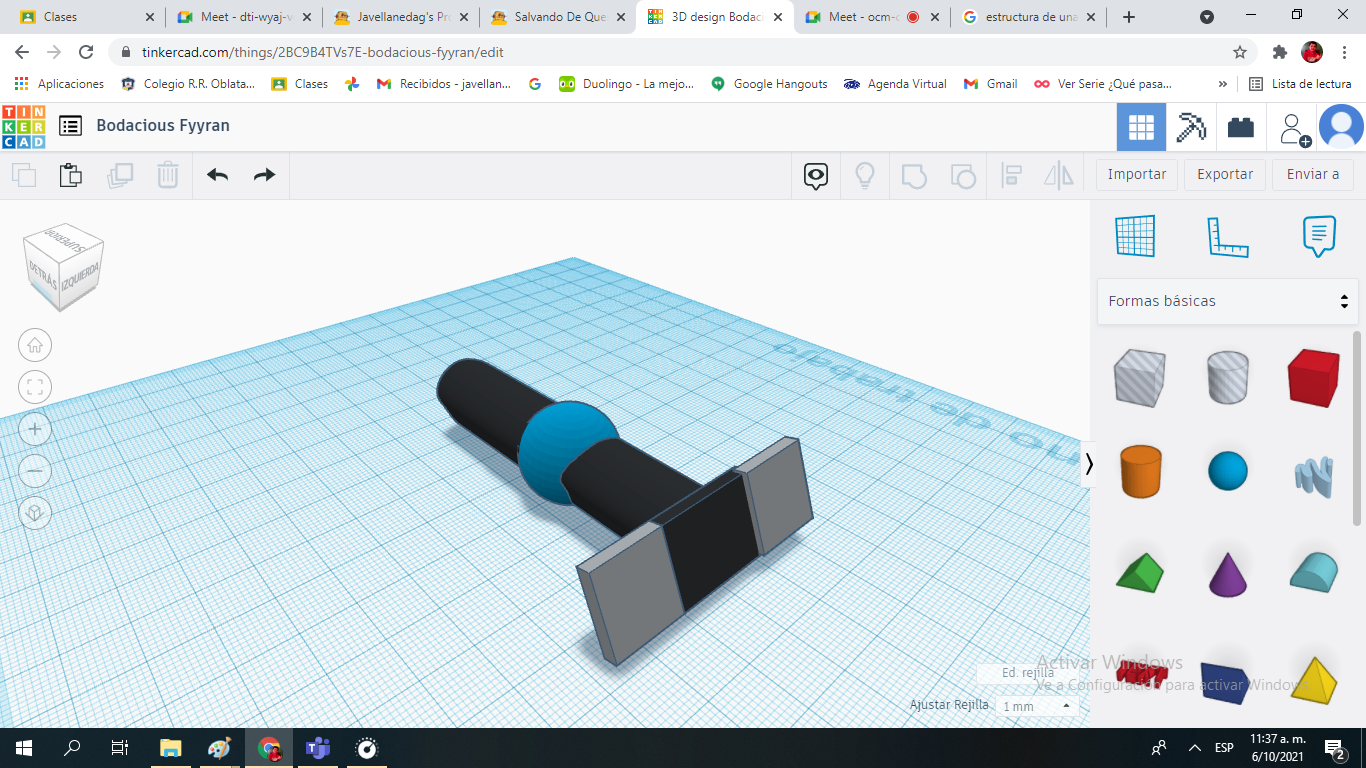Click the view cube navigator
This screenshot has width=1366, height=768.
click(63, 266)
